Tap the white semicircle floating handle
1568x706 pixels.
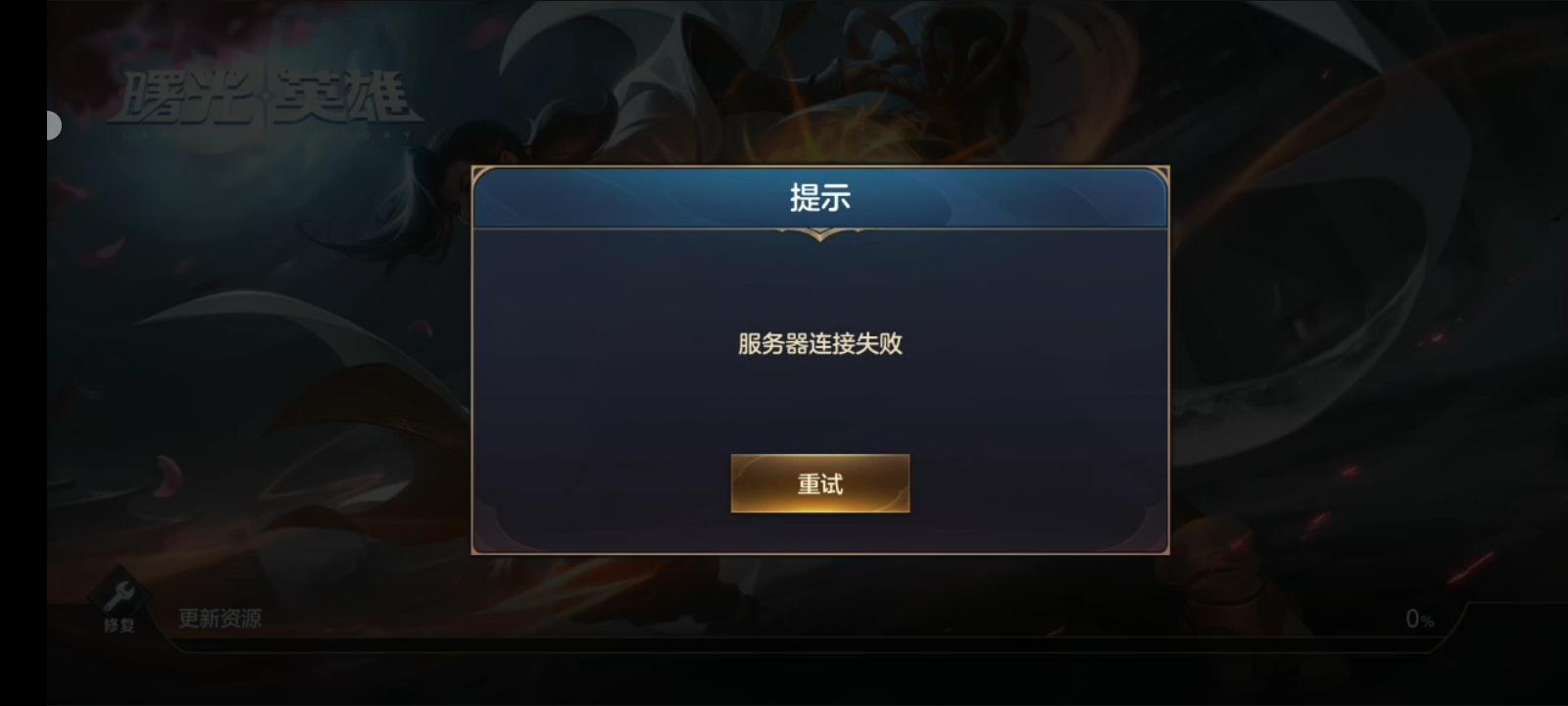click(x=54, y=126)
